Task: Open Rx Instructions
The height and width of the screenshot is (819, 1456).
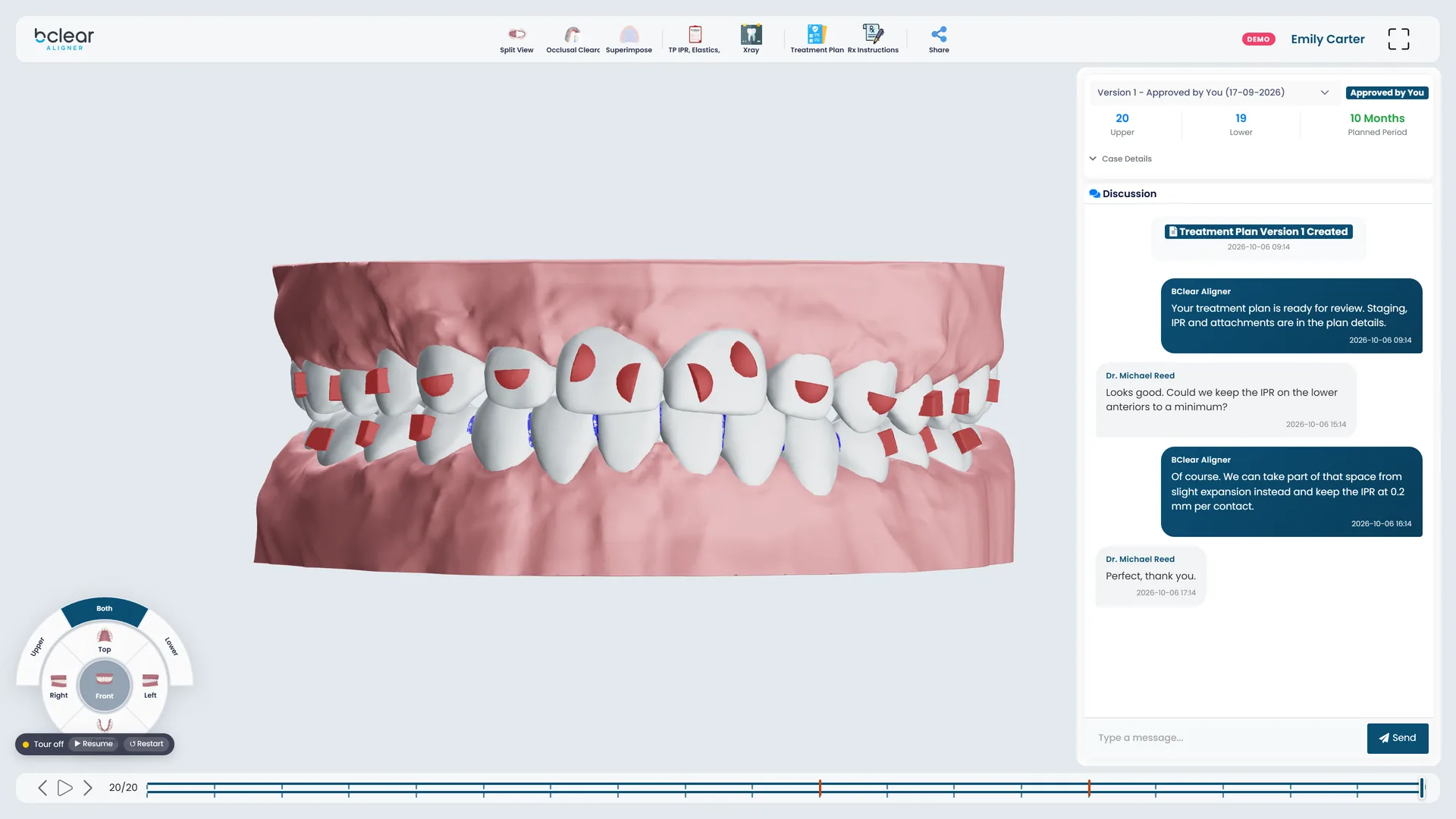Action: click(x=873, y=39)
